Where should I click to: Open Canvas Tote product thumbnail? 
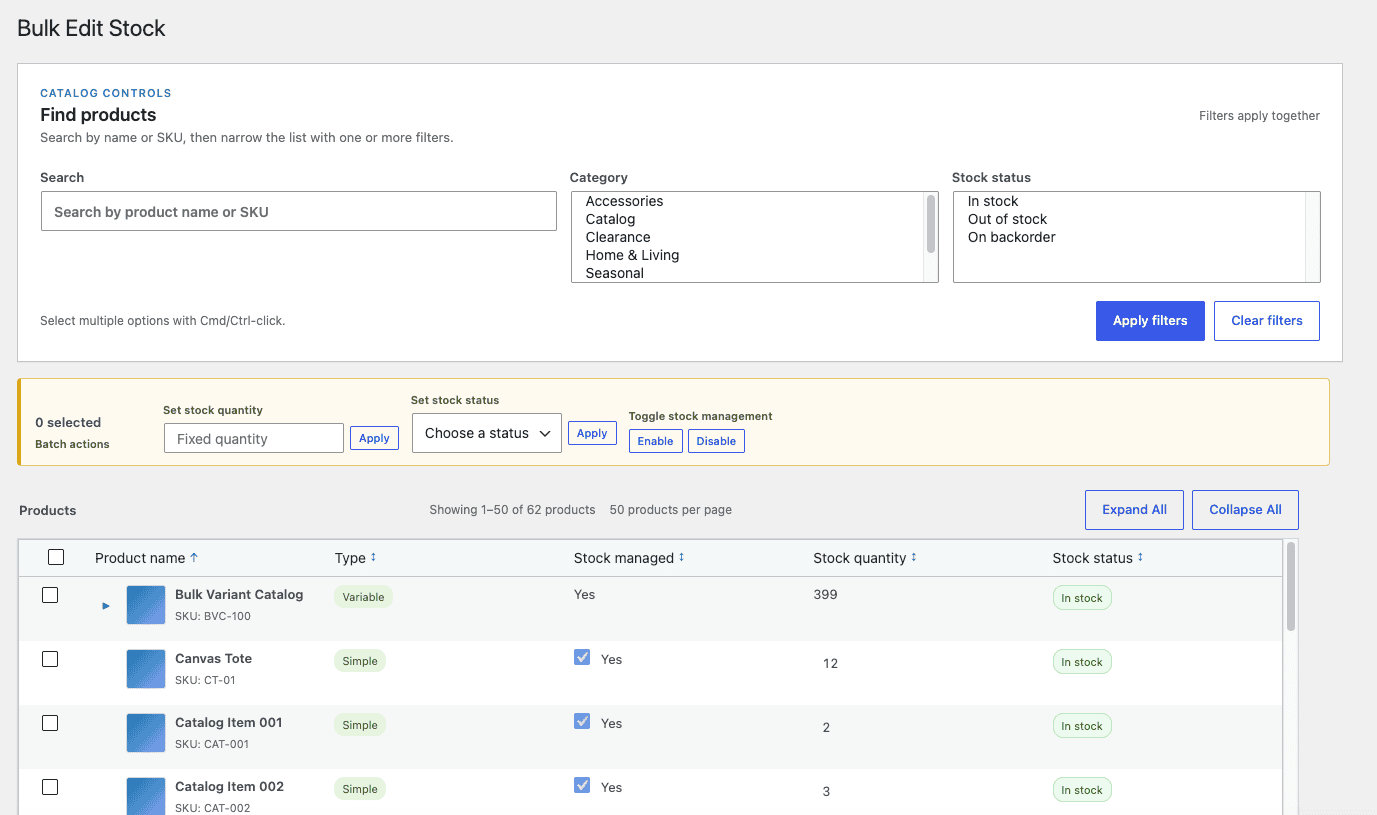146,669
